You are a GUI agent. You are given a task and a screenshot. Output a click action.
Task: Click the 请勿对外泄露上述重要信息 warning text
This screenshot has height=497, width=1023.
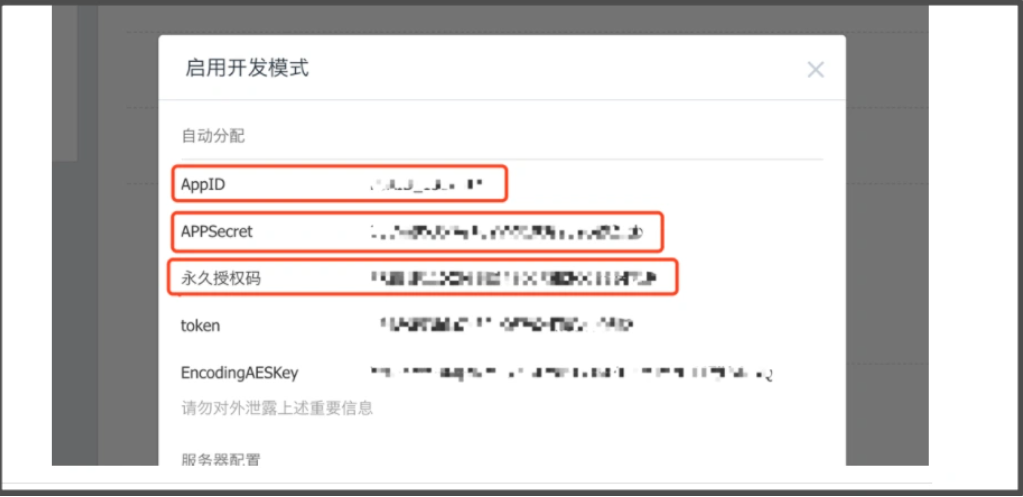point(277,408)
